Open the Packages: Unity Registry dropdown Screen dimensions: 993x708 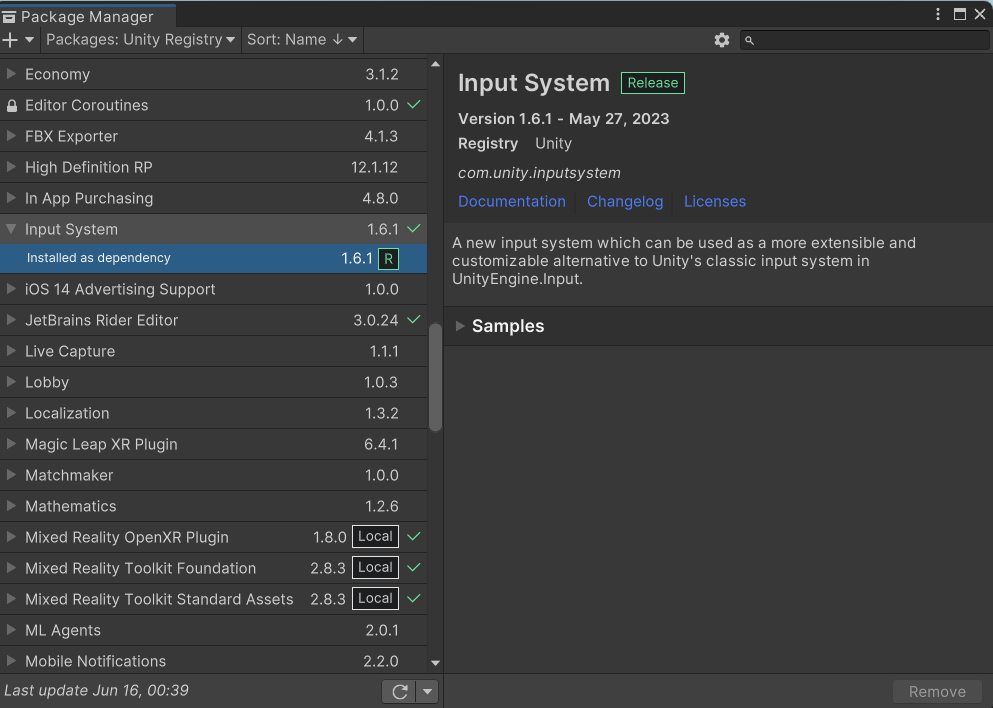[x=140, y=40]
